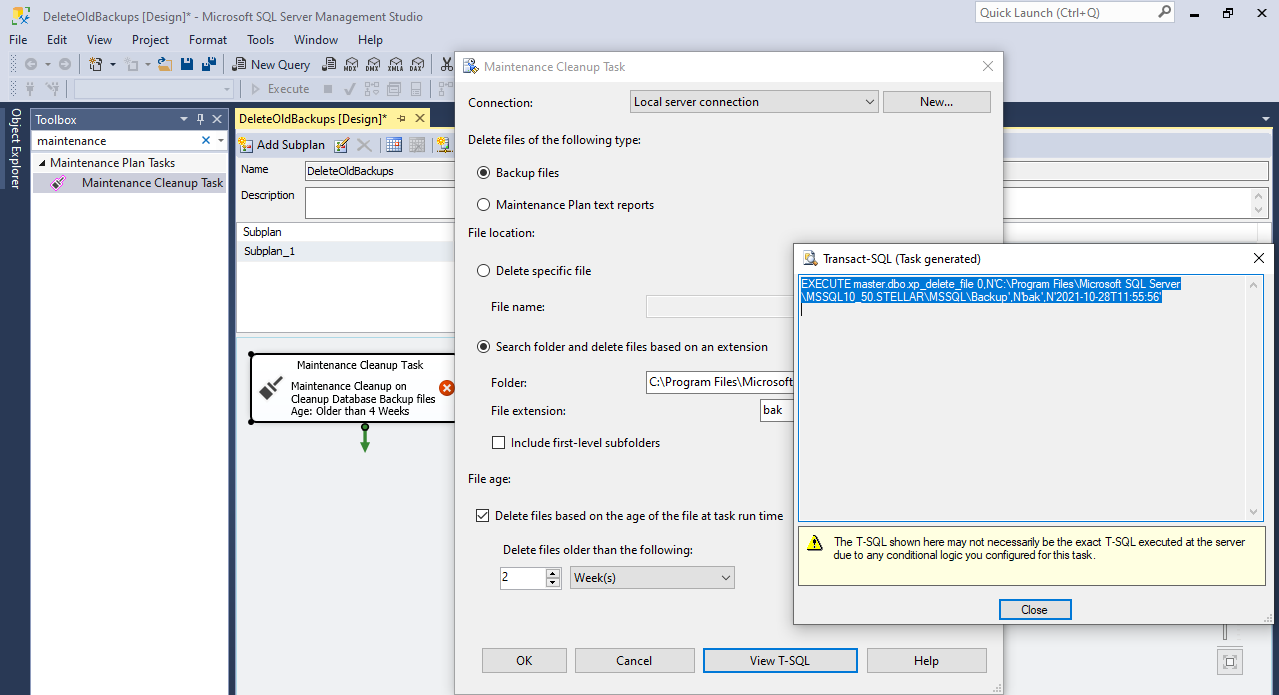Screen dimensions: 1279x695
Task: Click the red error icon on the task
Action: click(x=447, y=388)
